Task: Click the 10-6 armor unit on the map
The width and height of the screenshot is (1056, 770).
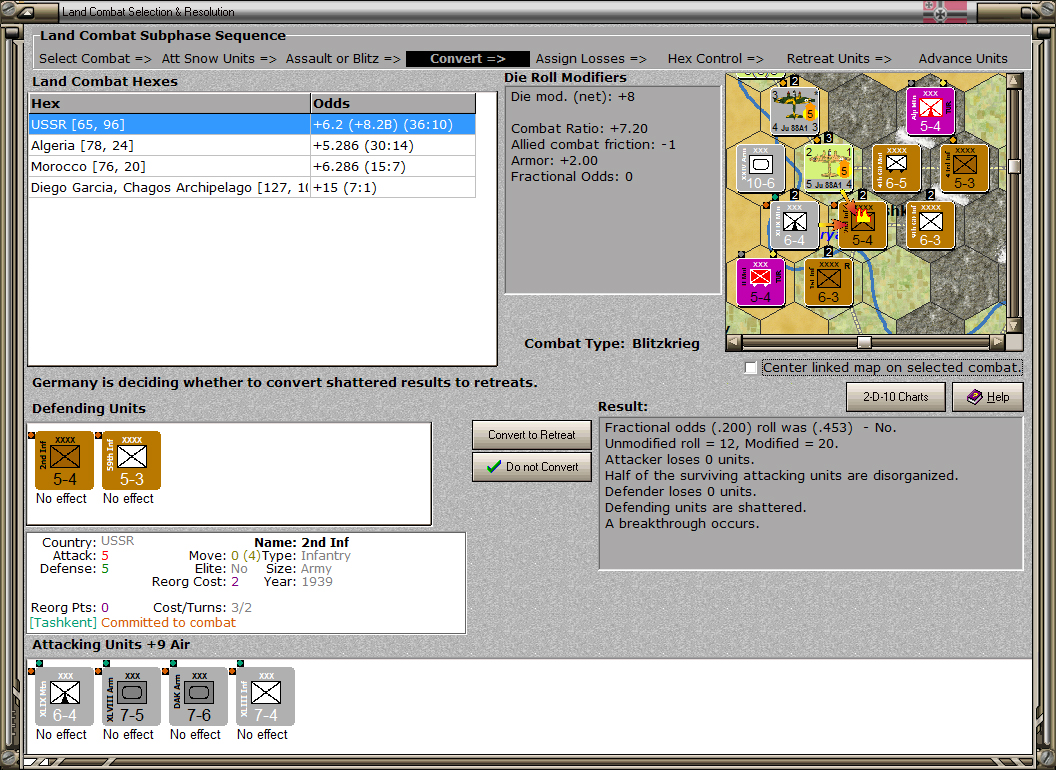Action: tap(761, 169)
